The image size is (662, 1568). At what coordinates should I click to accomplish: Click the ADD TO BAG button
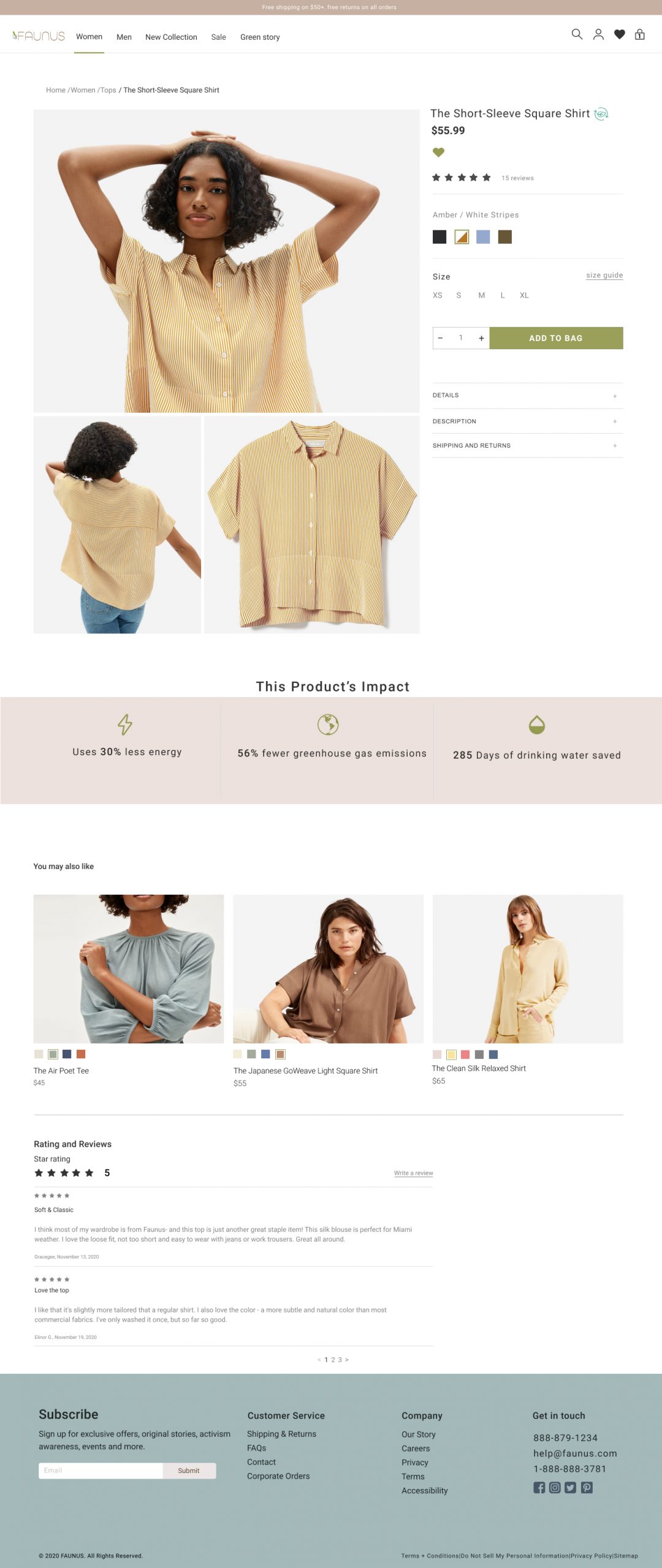pyautogui.click(x=556, y=338)
